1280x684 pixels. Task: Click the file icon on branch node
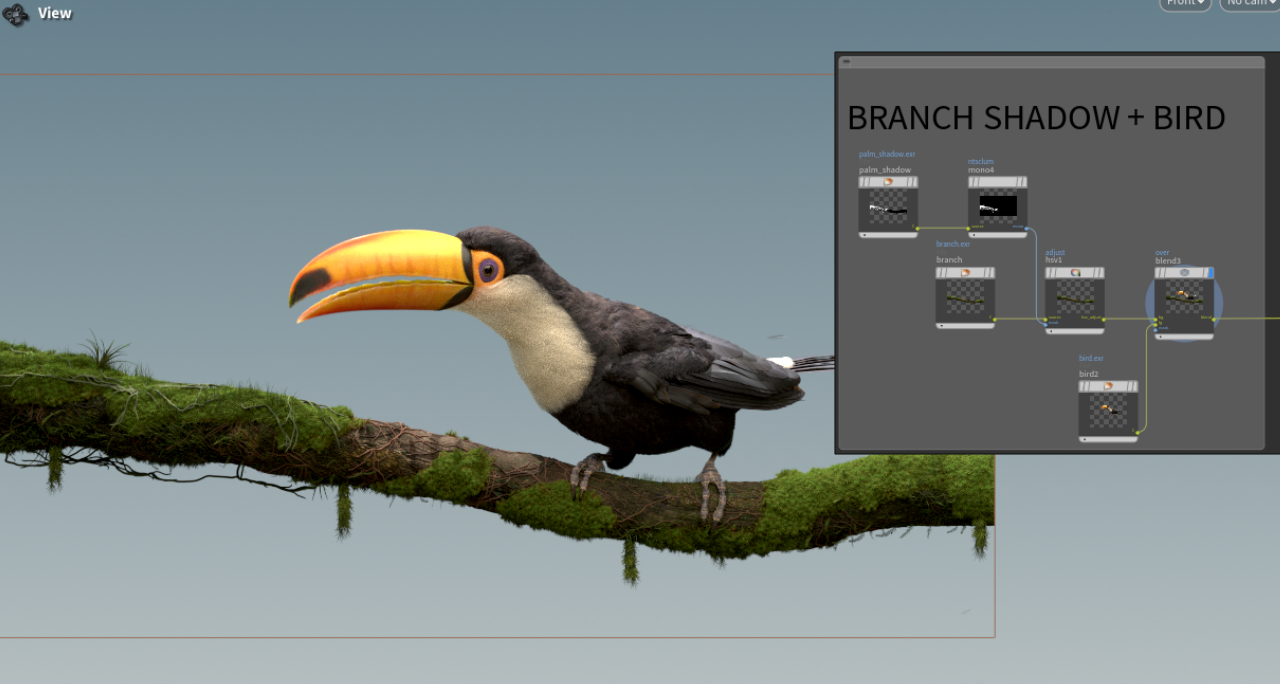pyautogui.click(x=965, y=272)
